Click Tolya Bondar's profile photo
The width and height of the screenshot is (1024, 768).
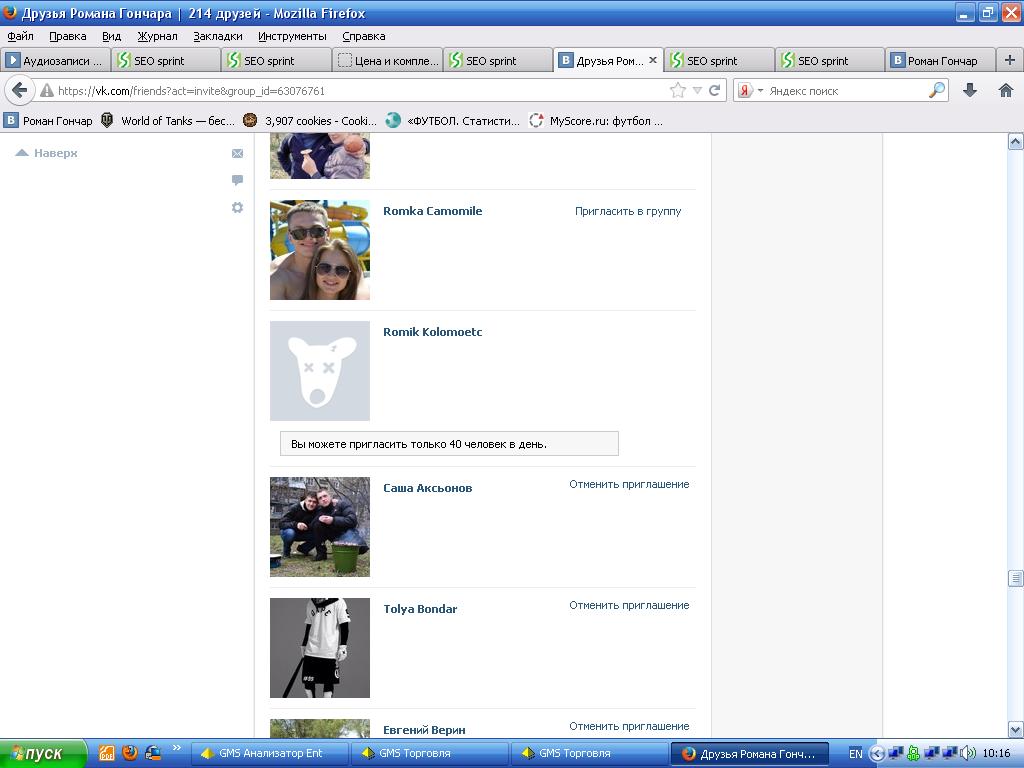(320, 648)
